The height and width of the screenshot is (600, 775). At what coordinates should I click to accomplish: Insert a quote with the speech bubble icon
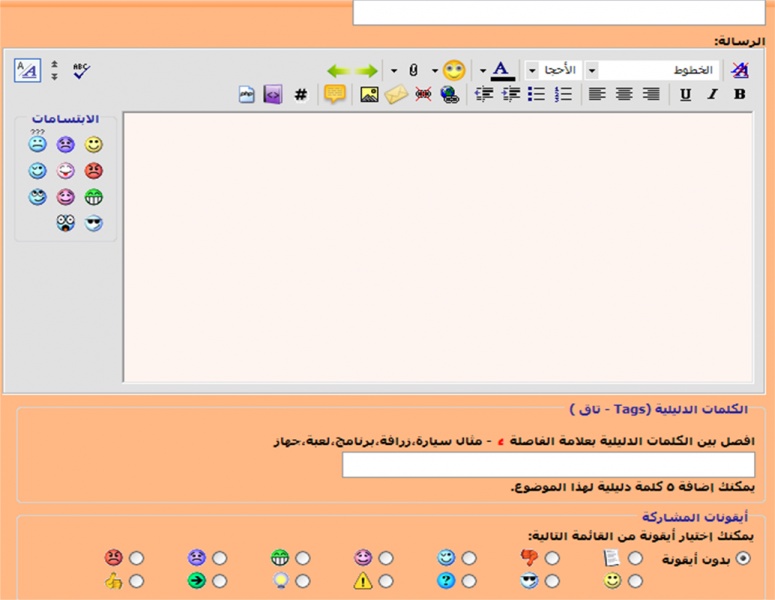coord(335,95)
